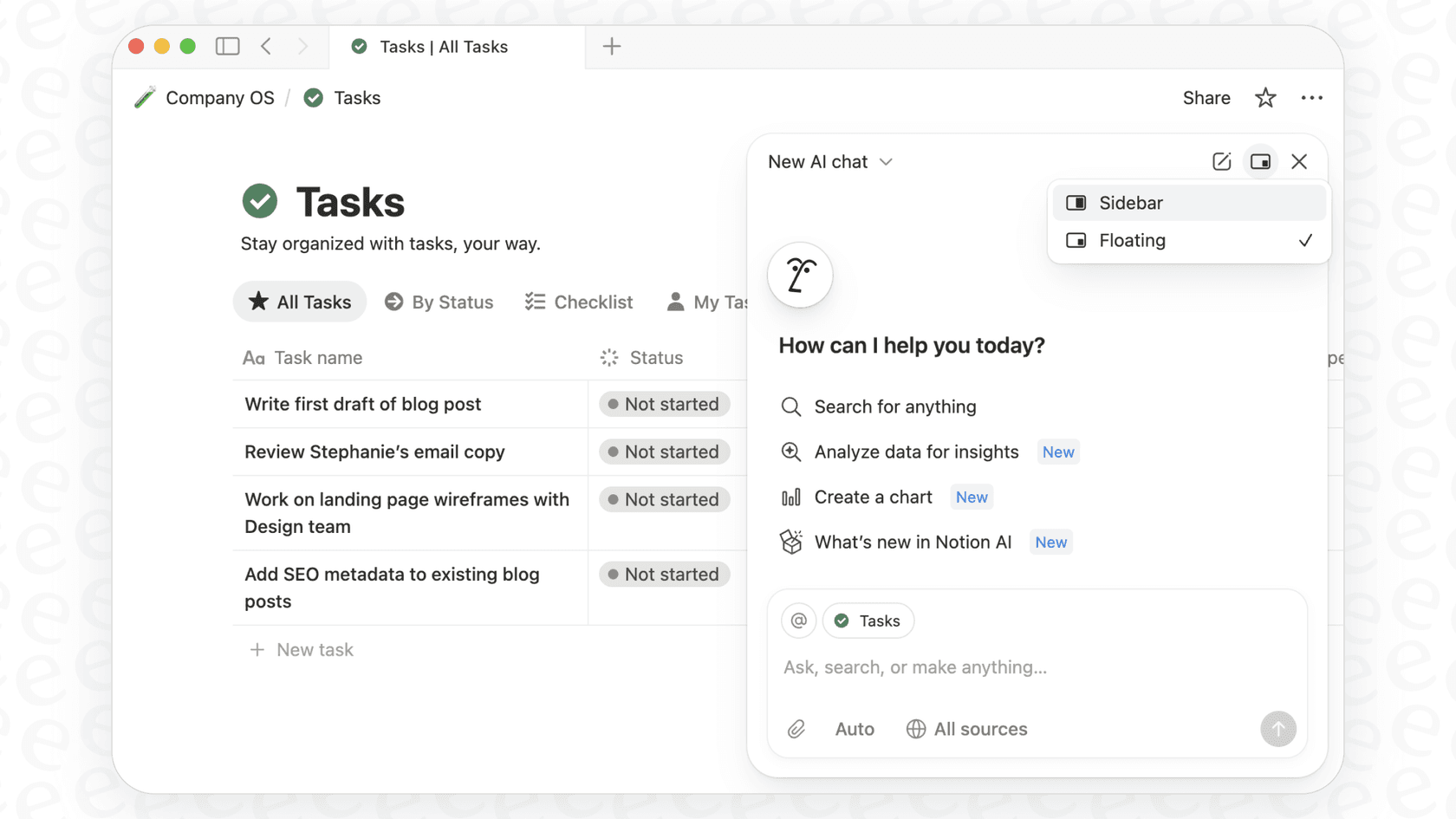Switch to the By Status tab
Image resolution: width=1456 pixels, height=819 pixels.
pos(439,302)
